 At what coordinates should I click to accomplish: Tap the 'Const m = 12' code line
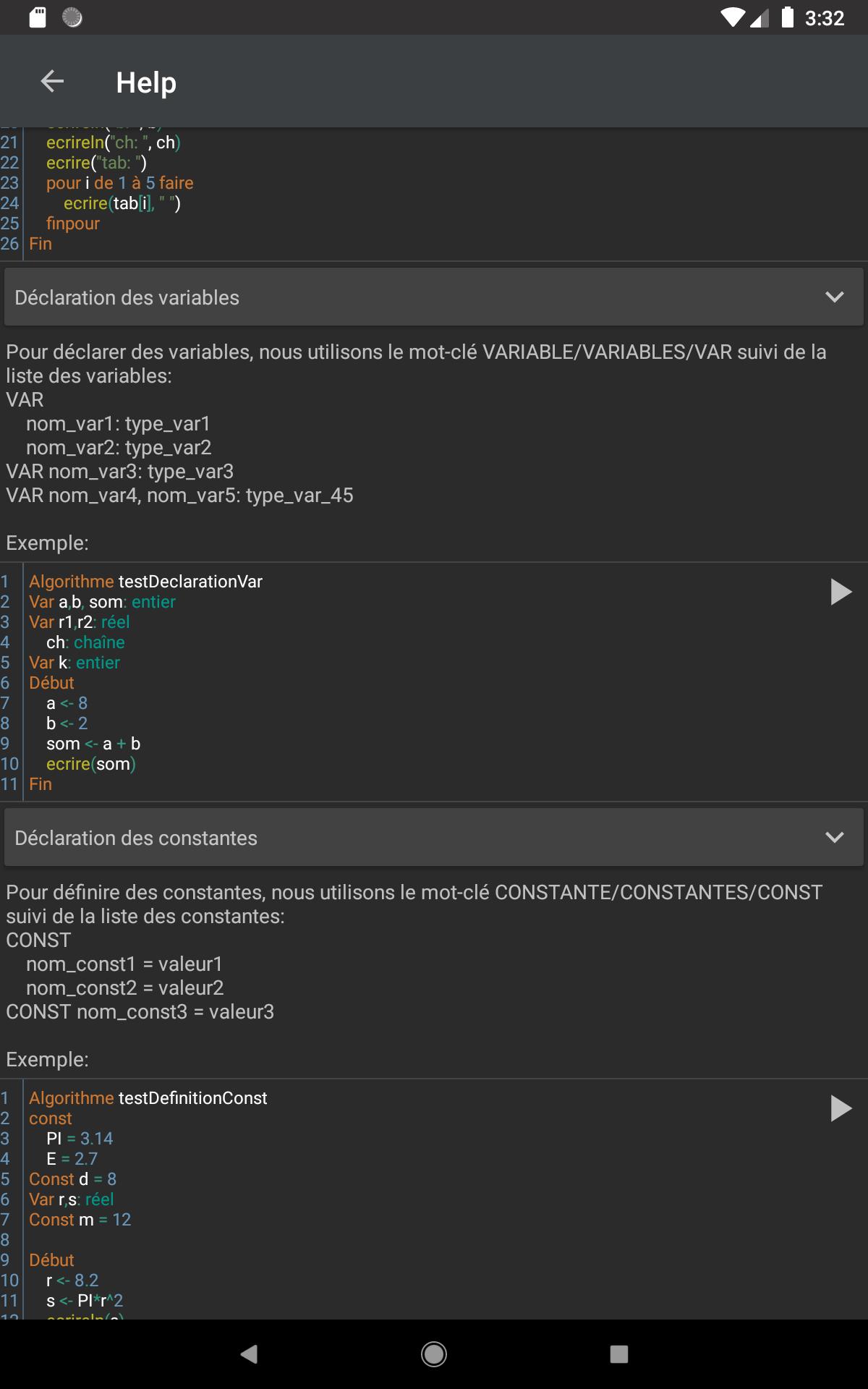click(x=80, y=1220)
